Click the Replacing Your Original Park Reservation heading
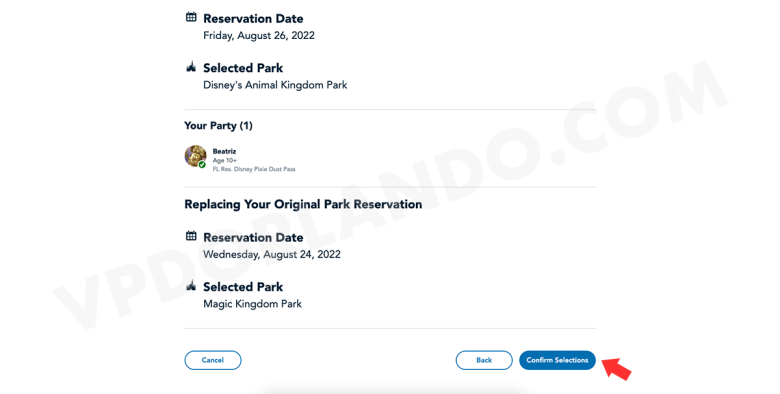Image resolution: width=780 pixels, height=394 pixels. click(303, 204)
